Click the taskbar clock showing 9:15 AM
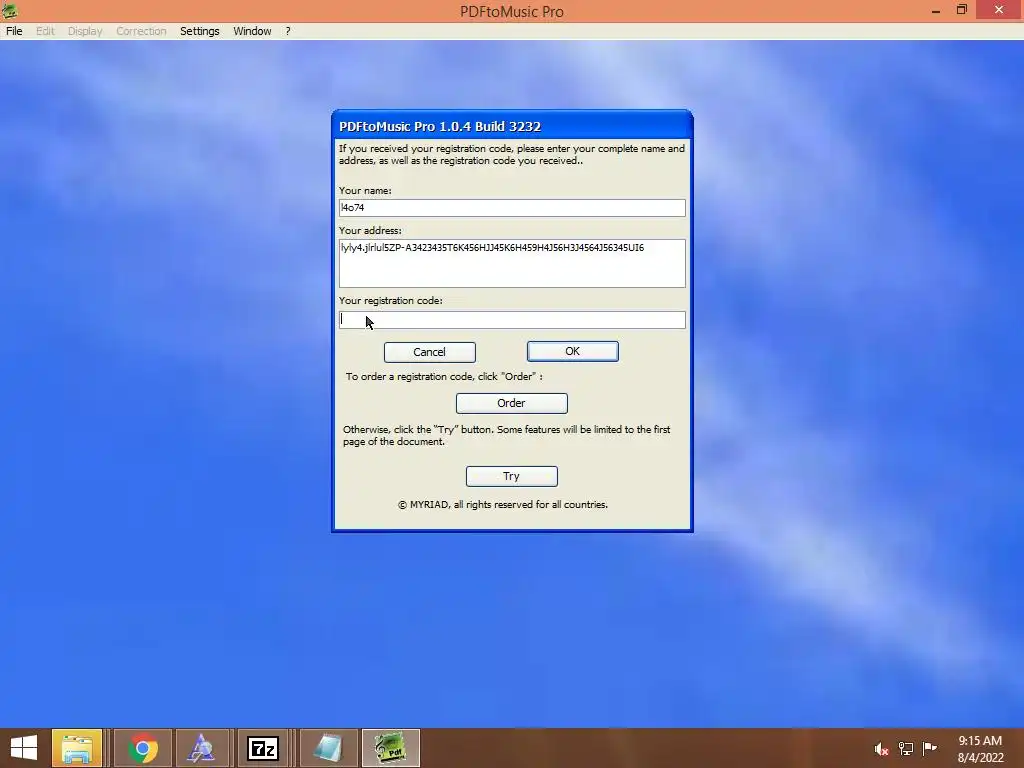 pos(980,749)
